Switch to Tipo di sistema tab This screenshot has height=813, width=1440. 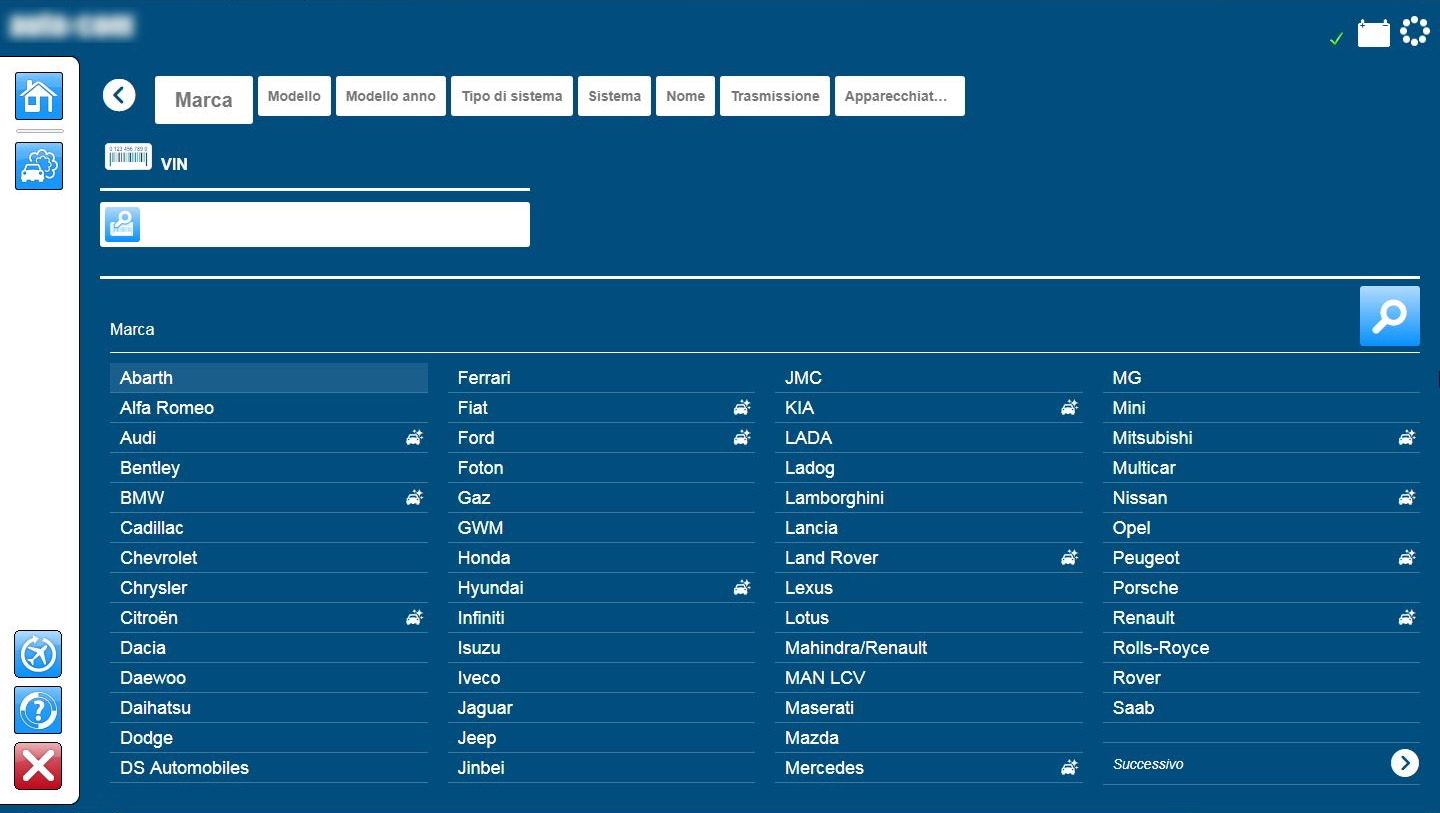point(512,96)
